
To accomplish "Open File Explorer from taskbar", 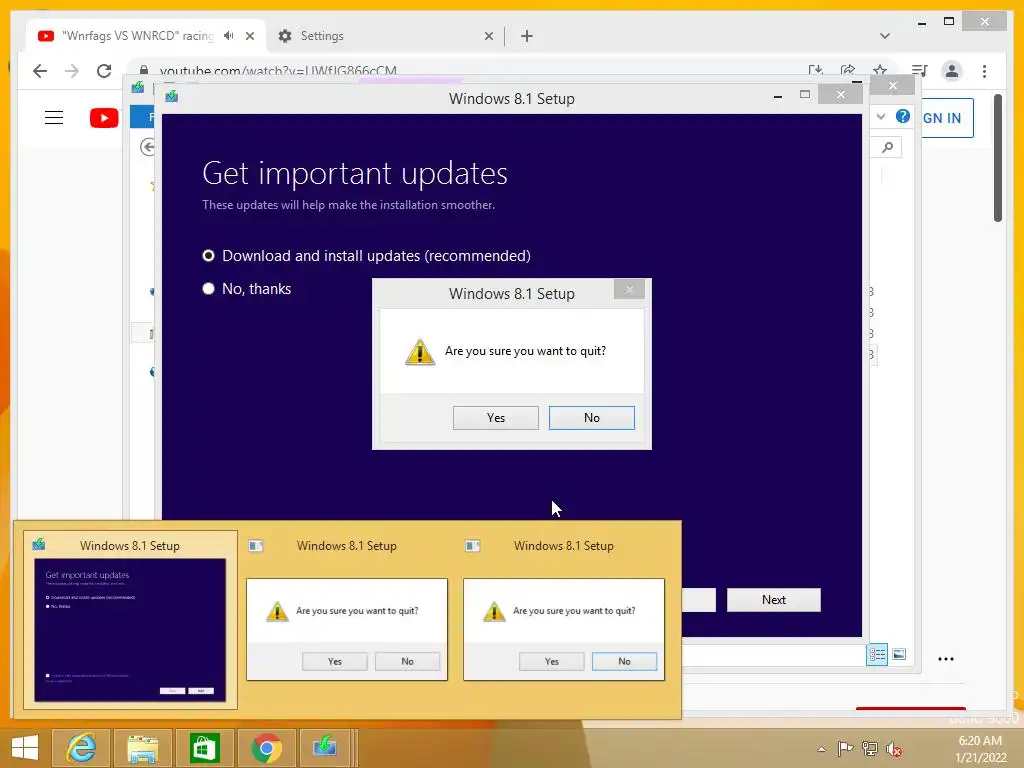I will pos(142,748).
